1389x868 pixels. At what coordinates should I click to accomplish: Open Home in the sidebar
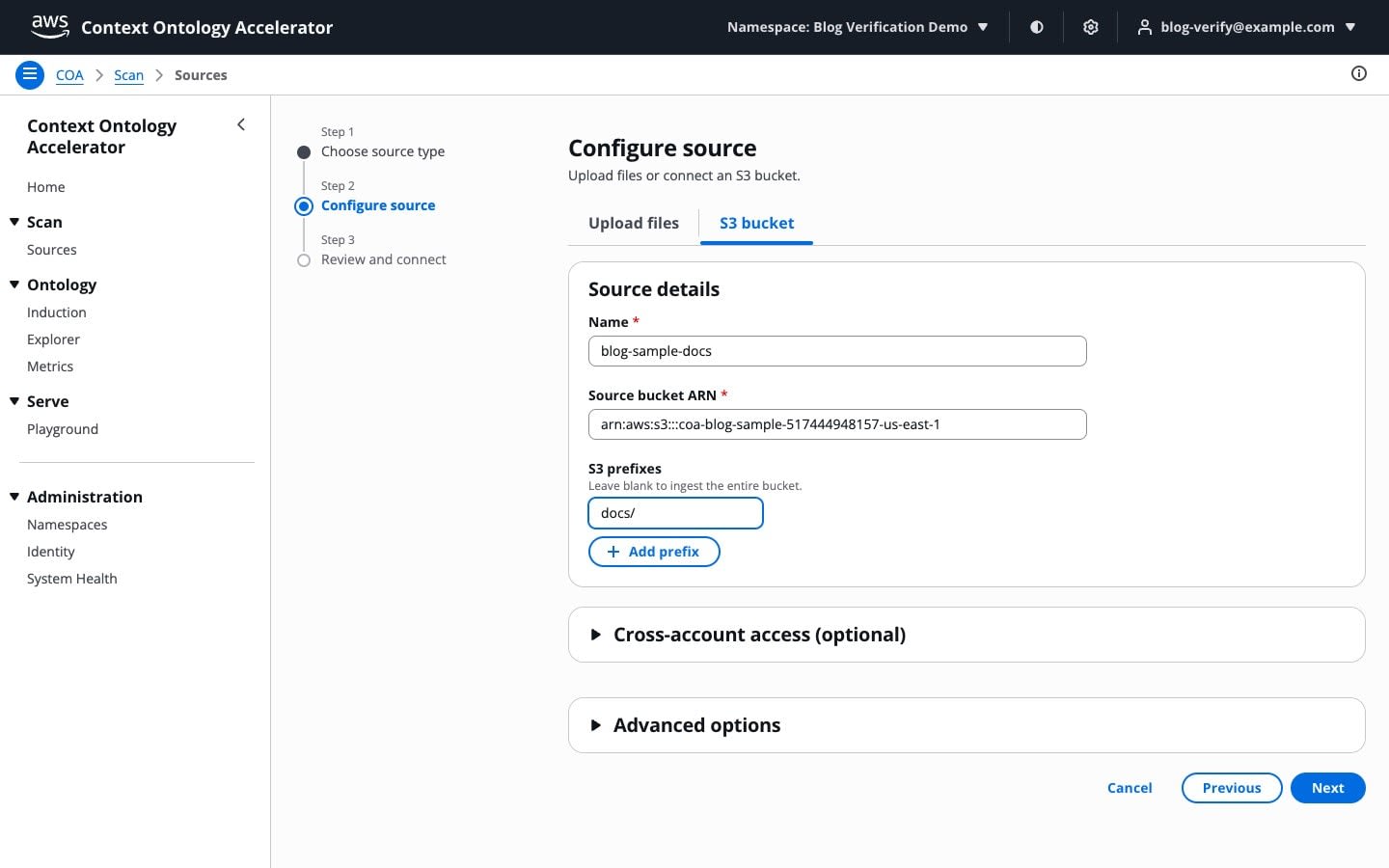[x=46, y=187]
